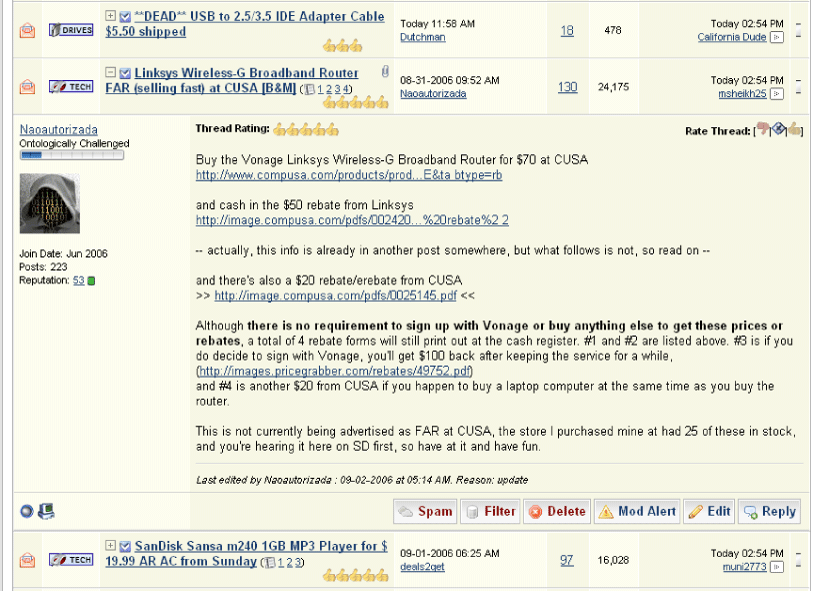The width and height of the screenshot is (820, 591).
Task: Rate the thread with the thumbs up icon
Action: (794, 129)
